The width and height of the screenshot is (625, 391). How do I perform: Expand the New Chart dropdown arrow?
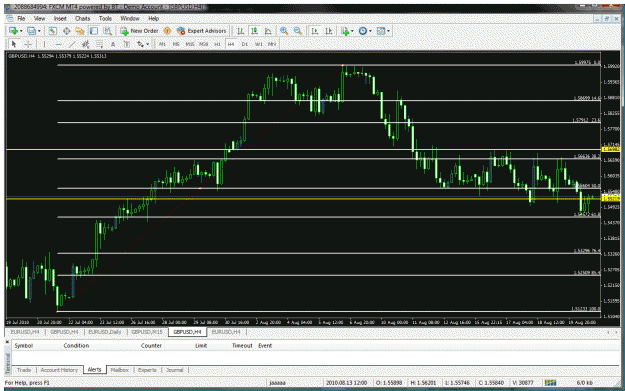(21, 31)
